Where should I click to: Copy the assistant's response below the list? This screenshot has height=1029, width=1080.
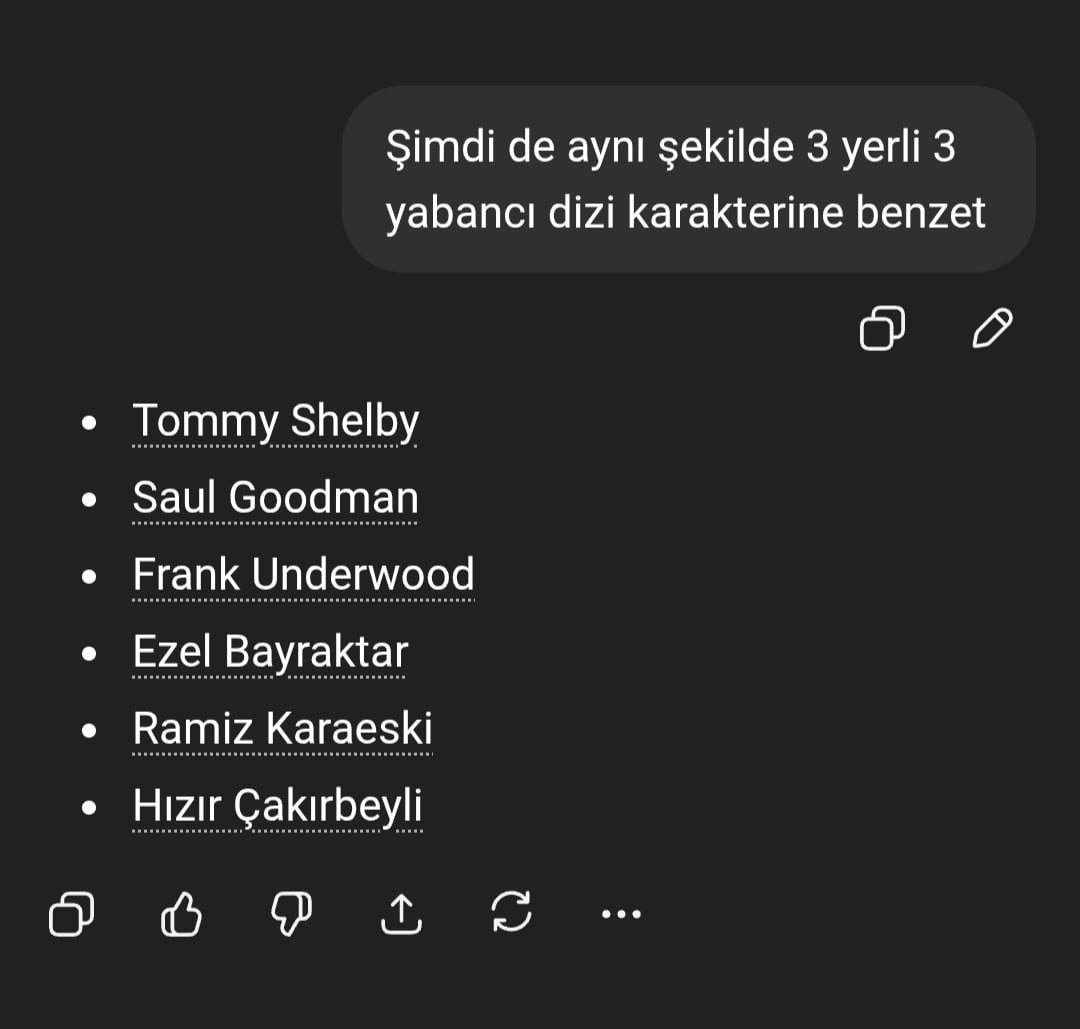click(x=72, y=913)
